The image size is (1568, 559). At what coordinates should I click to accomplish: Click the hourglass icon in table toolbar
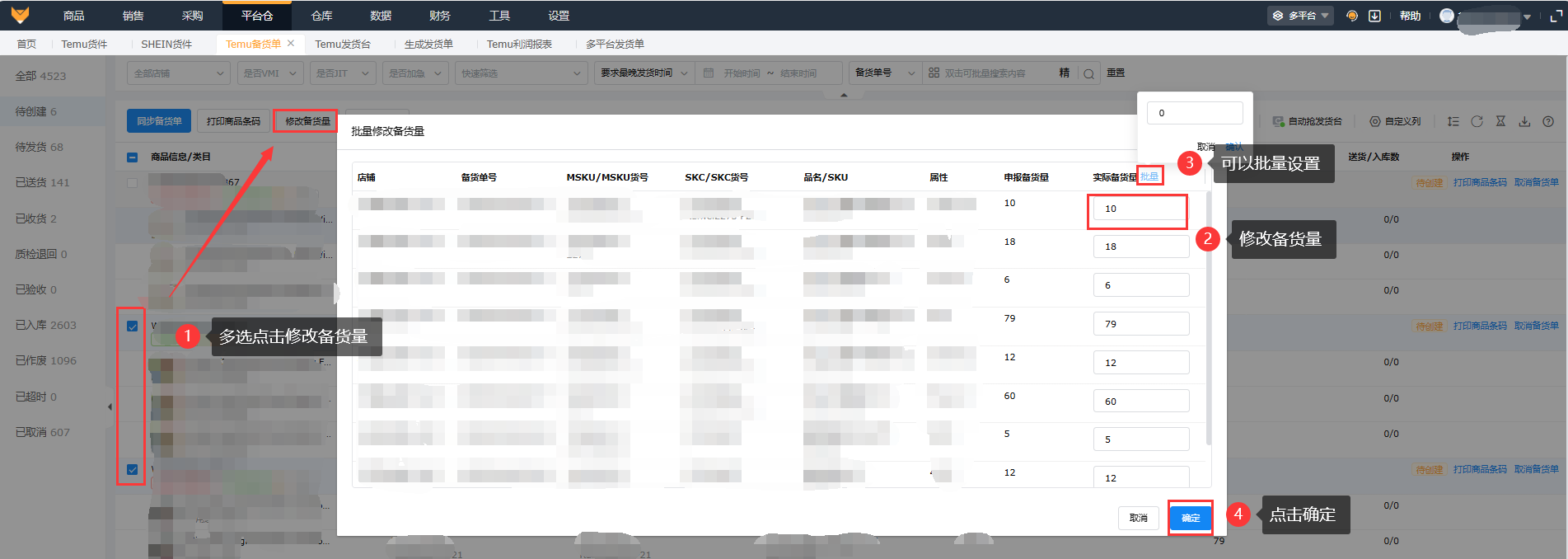pos(1501,121)
